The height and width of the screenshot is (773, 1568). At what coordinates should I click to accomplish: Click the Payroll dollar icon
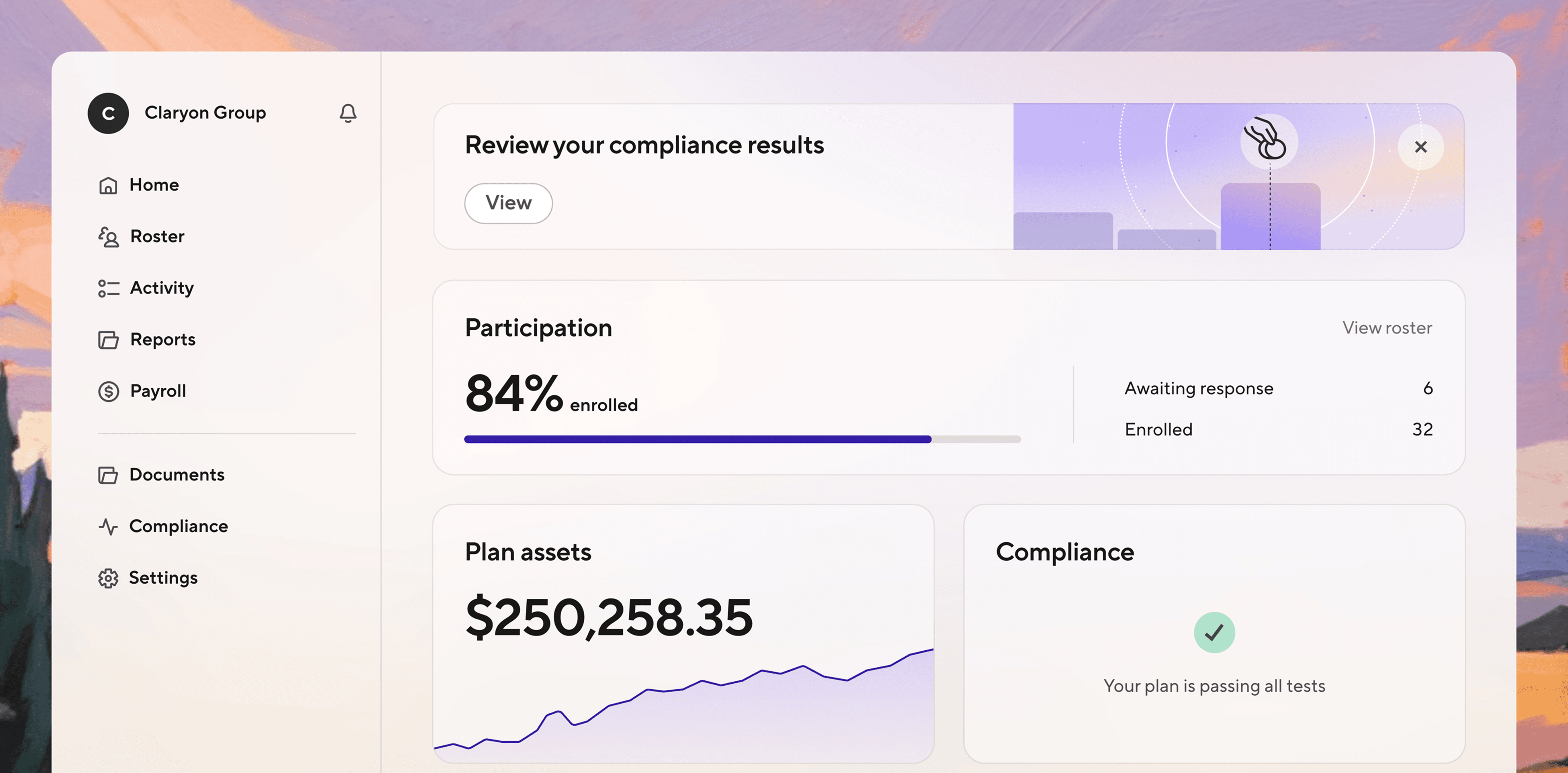108,391
